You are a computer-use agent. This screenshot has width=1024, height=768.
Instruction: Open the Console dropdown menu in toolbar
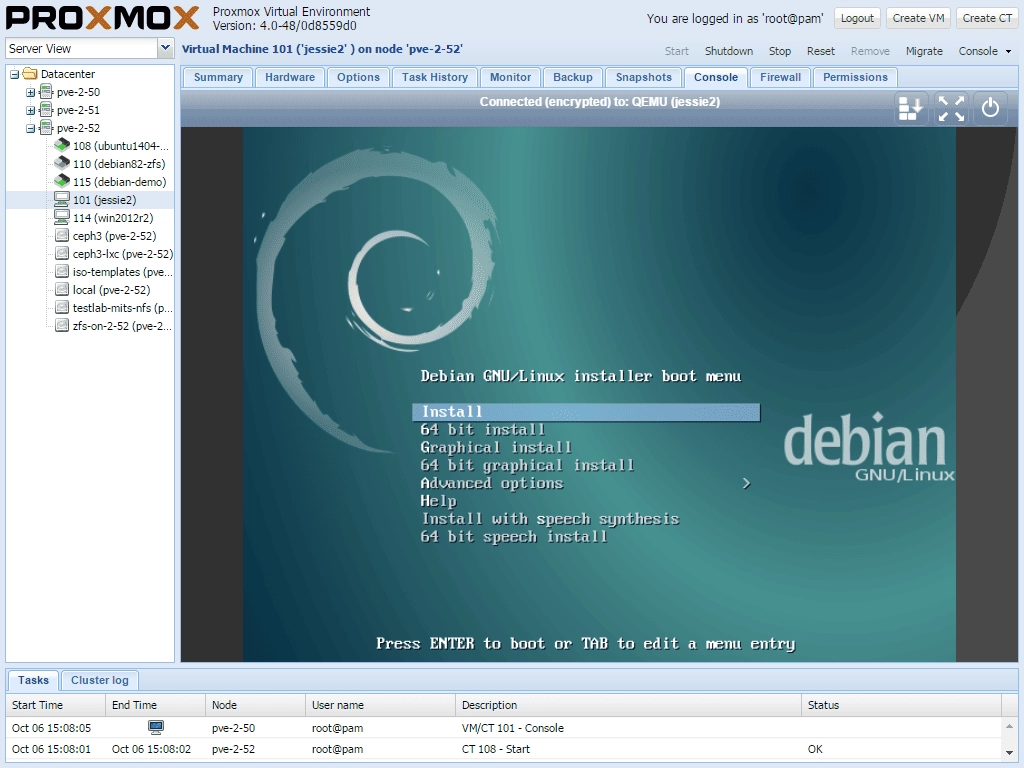tap(985, 51)
